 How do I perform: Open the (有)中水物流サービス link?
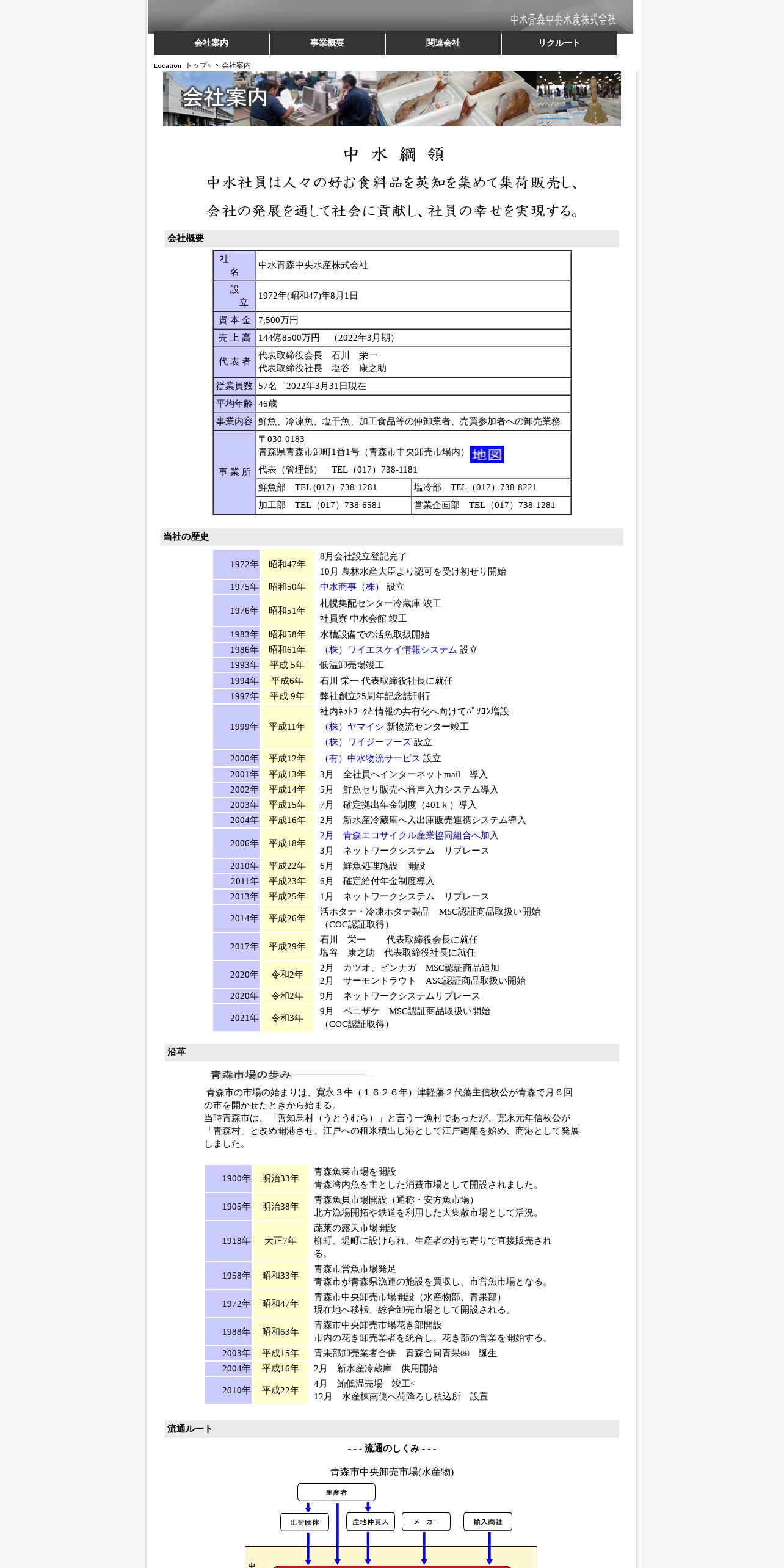point(370,758)
